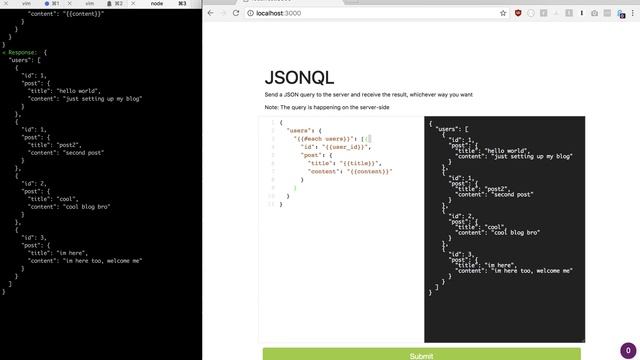Open the Chrome three-dot menu
The image size is (640, 360).
(633, 13)
